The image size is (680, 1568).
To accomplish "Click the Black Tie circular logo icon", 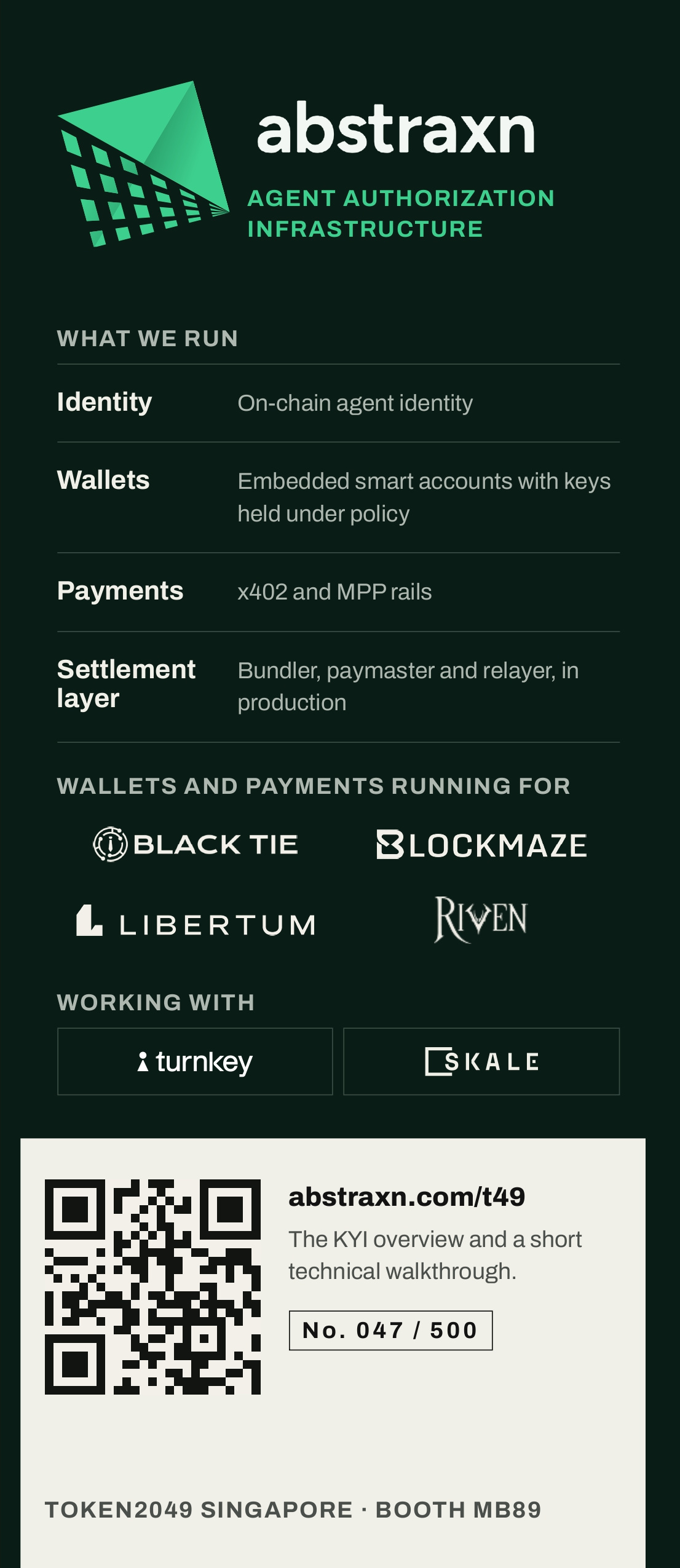I will 110,844.
